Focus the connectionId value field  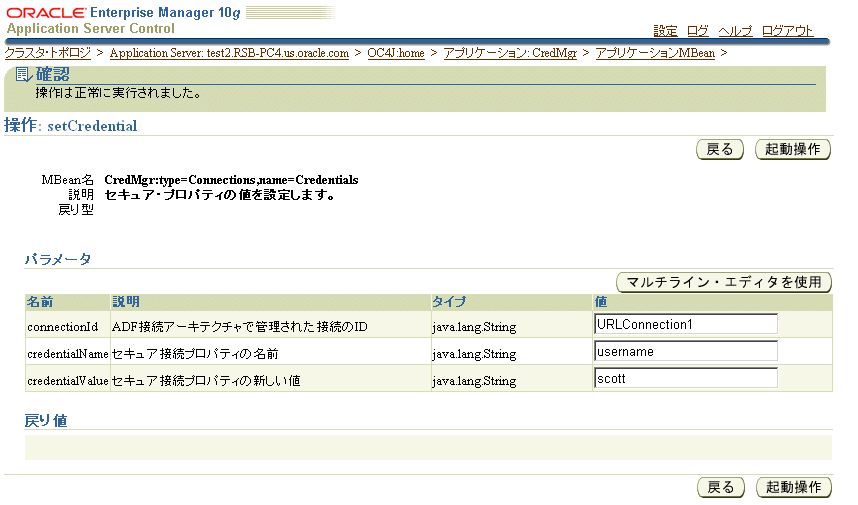tap(686, 324)
